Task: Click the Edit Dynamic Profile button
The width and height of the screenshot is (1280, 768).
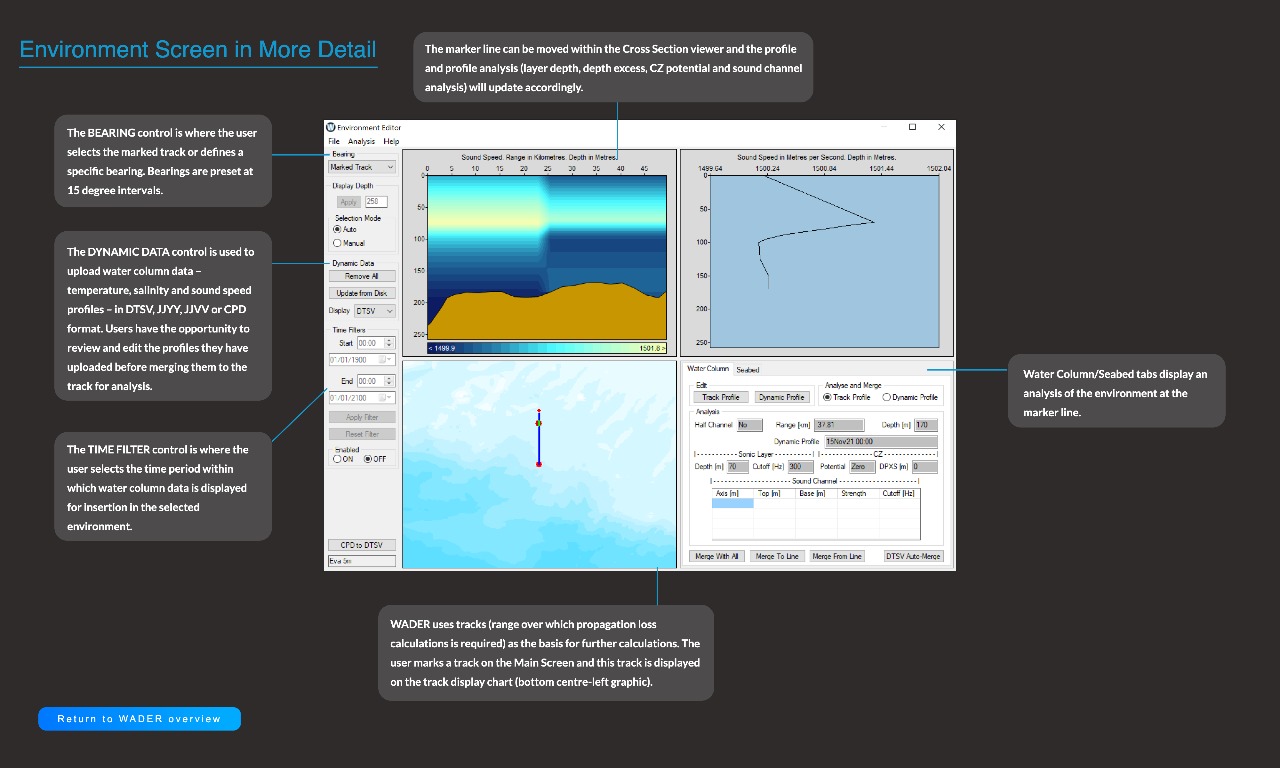Action: (x=782, y=397)
